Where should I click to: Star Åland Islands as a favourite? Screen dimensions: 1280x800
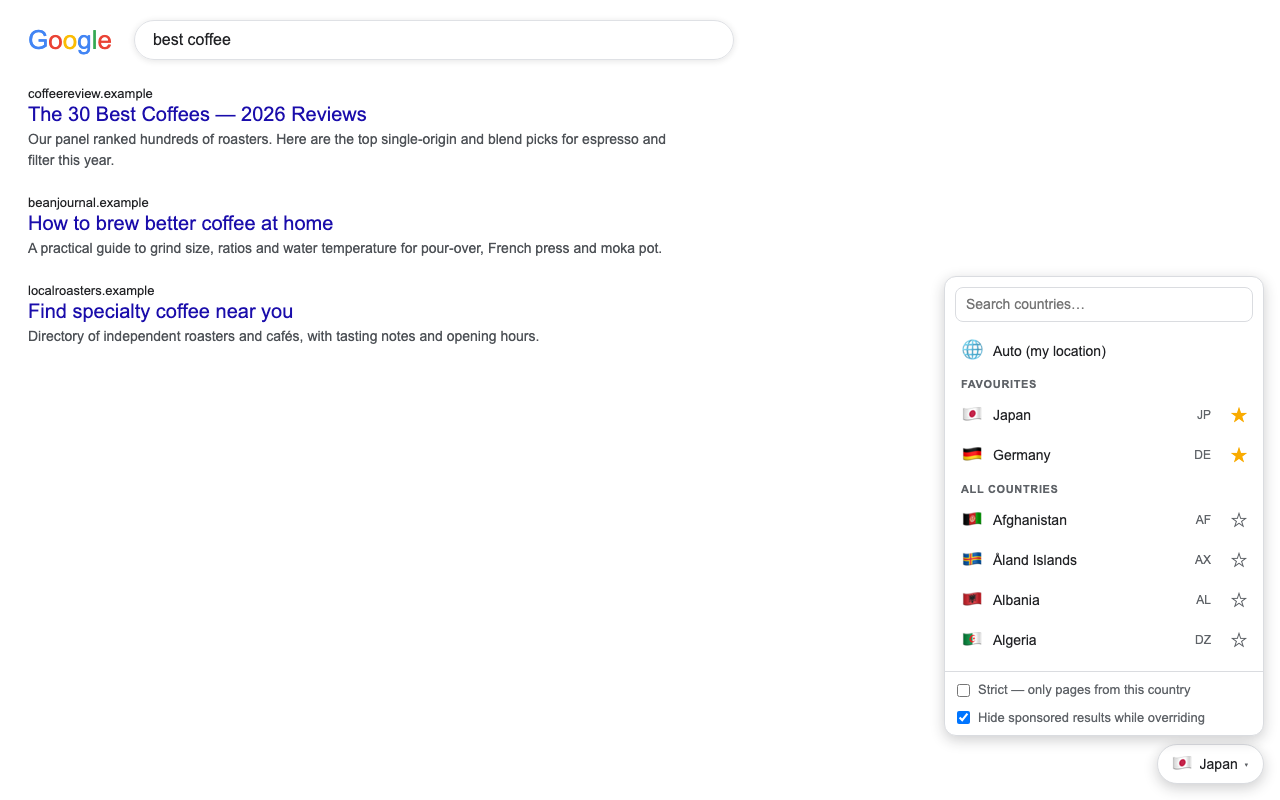tap(1238, 560)
